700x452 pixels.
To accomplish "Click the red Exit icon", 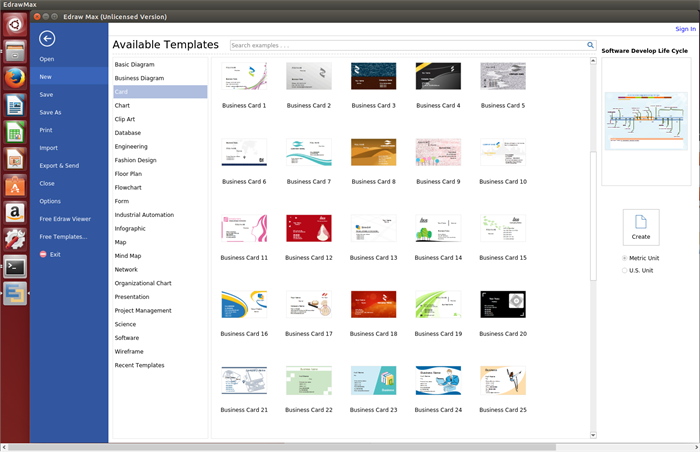I will 42,254.
